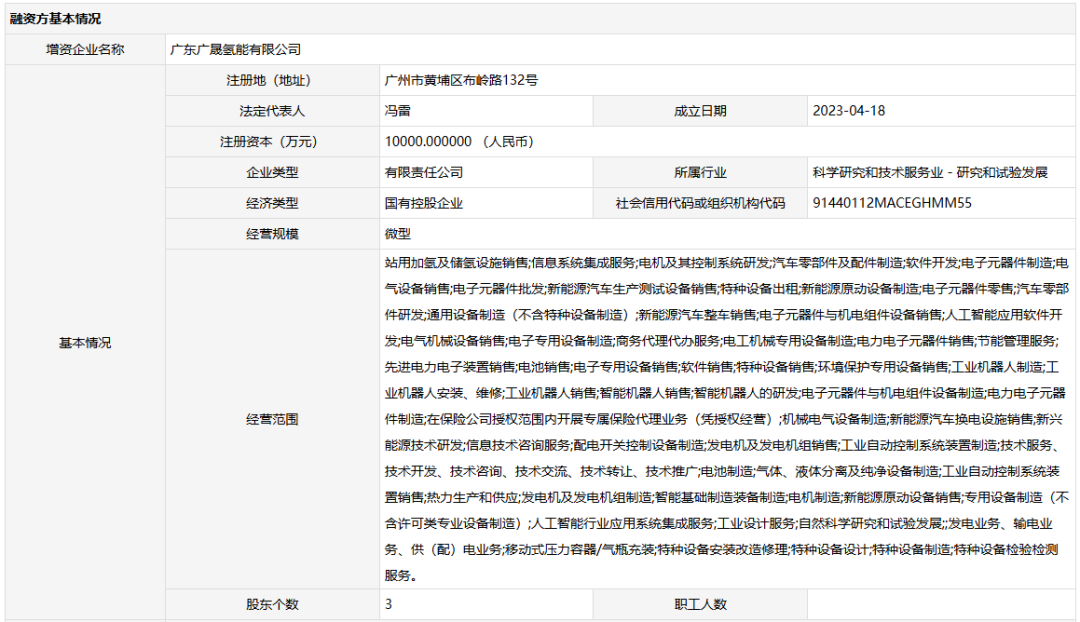
Task: Click the label 注册地（地址）
Action: coord(272,81)
